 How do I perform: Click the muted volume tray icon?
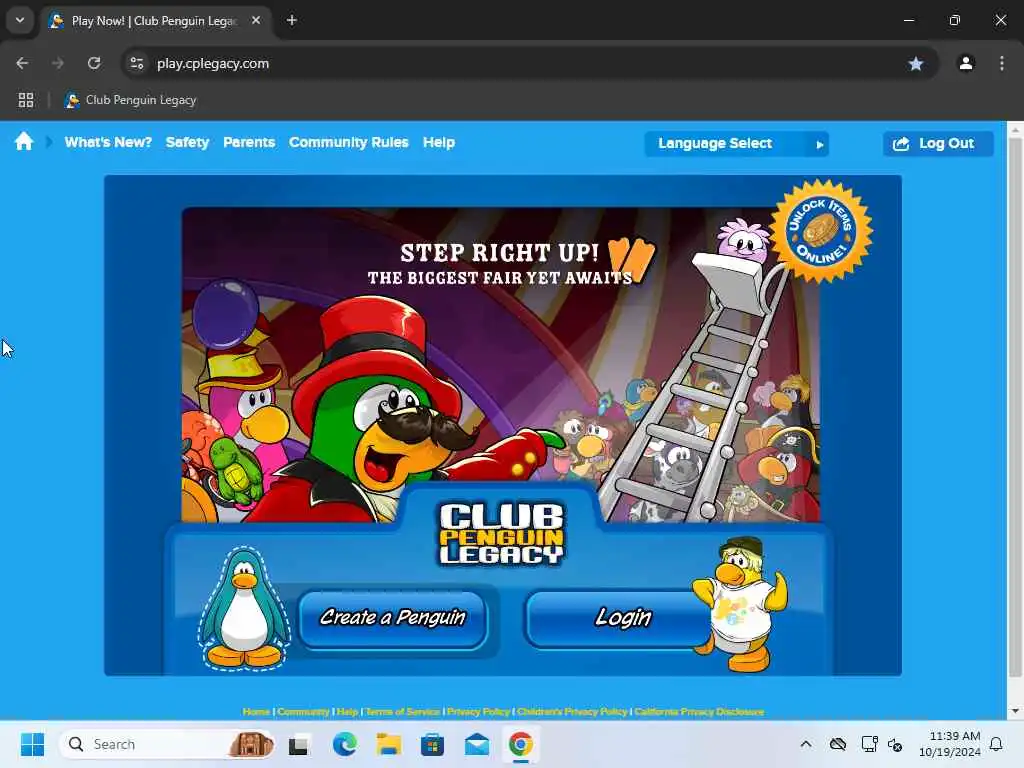coord(895,744)
